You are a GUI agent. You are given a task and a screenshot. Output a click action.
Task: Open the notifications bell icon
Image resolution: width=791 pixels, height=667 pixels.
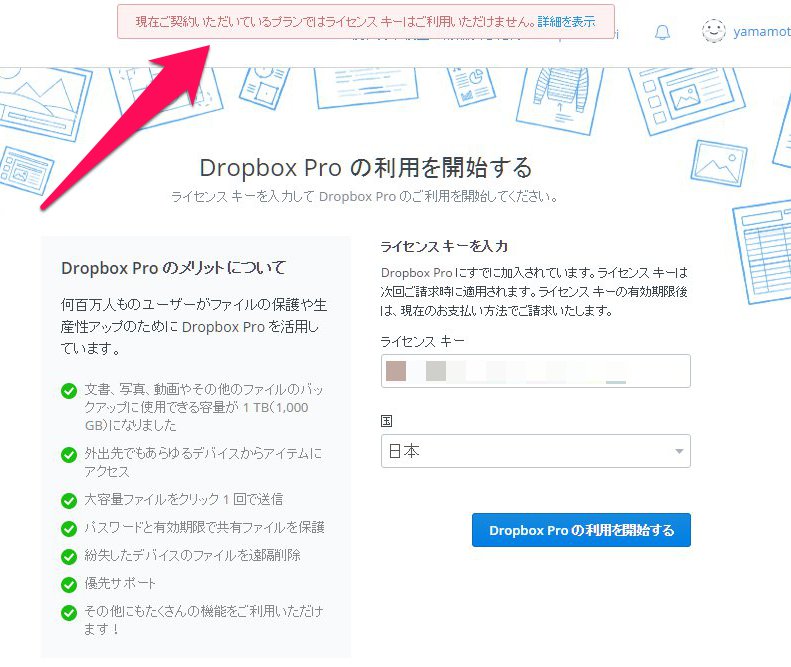(x=662, y=32)
